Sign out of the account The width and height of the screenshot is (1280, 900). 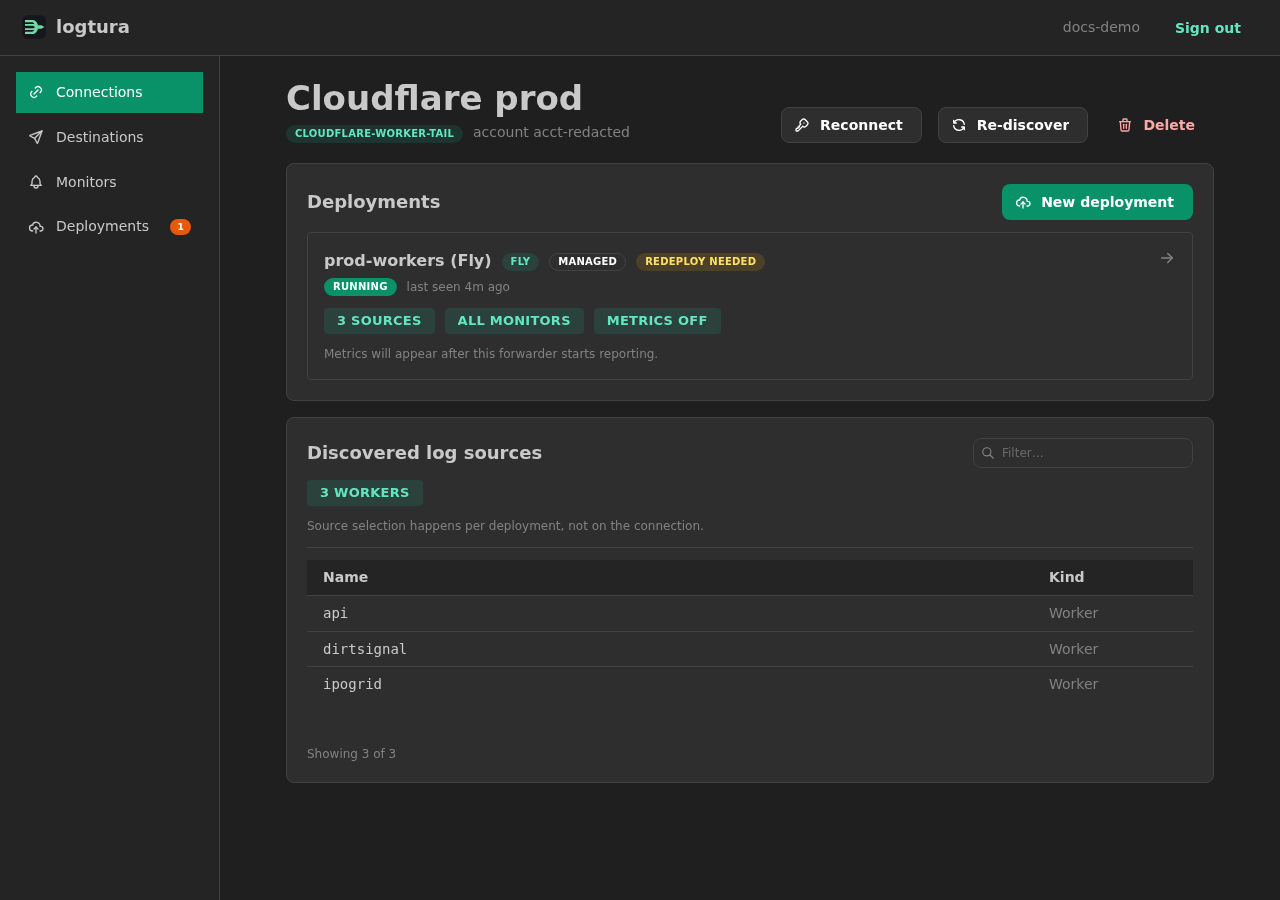point(1208,28)
